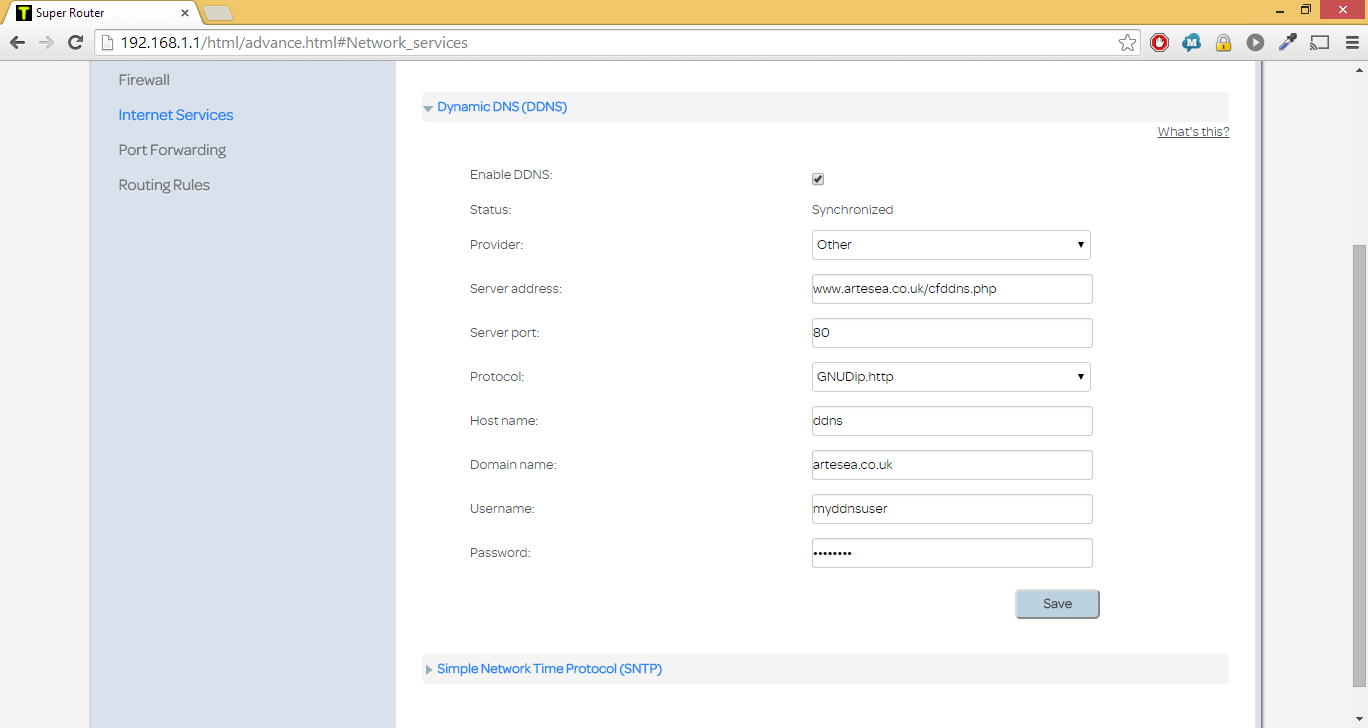Click the Domain name field
Image resolution: width=1368 pixels, height=728 pixels.
pyautogui.click(x=952, y=465)
